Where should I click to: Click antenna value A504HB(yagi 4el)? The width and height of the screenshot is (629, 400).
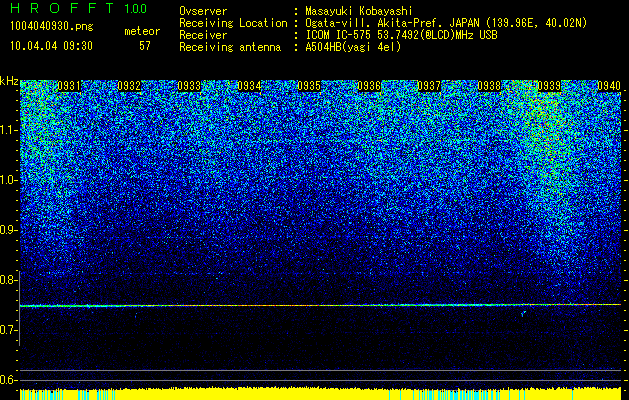click(353, 47)
